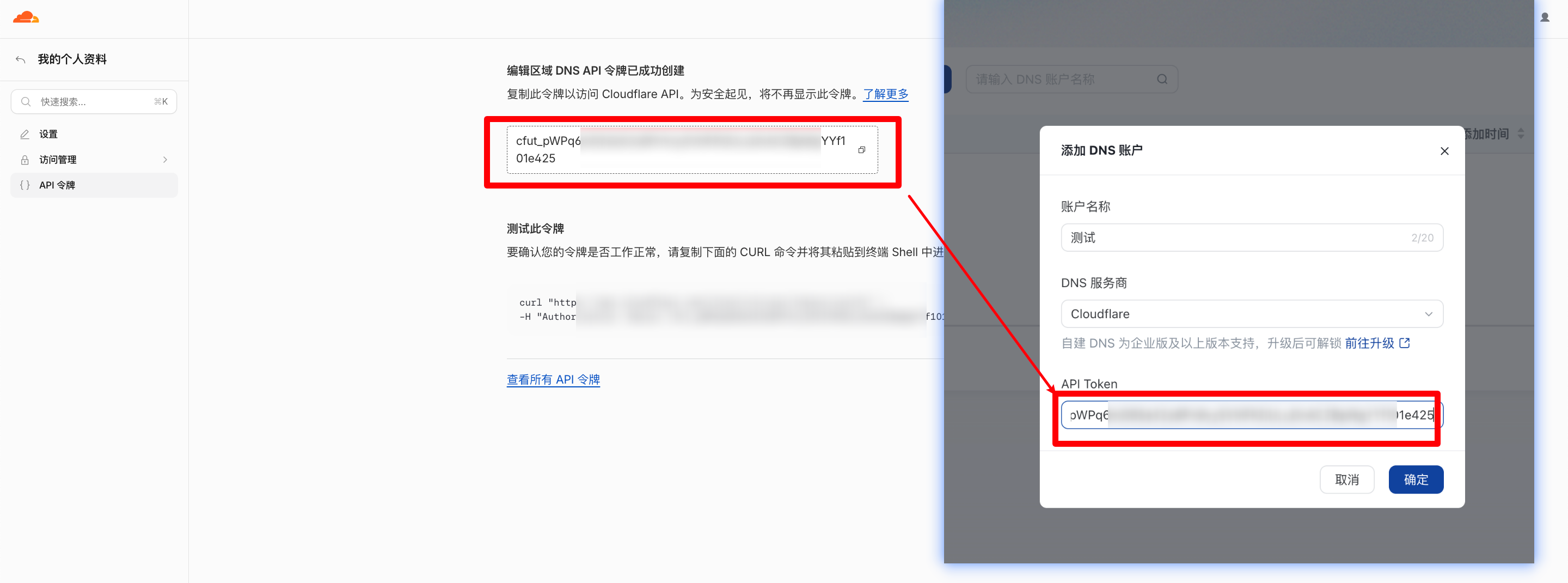The image size is (1568, 583).
Task: Click the 请输入 DNS 账户名称 search field
Action: point(1071,79)
